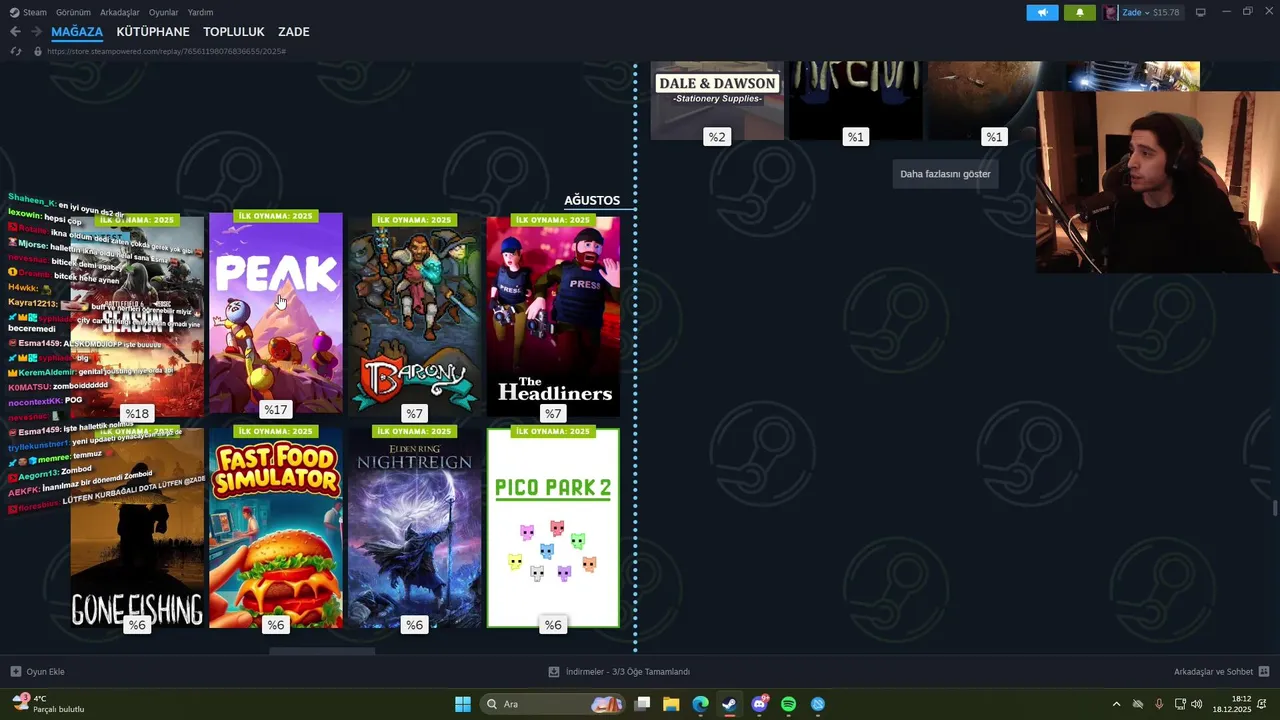
Task: Open Discord from the taskbar
Action: click(x=759, y=704)
